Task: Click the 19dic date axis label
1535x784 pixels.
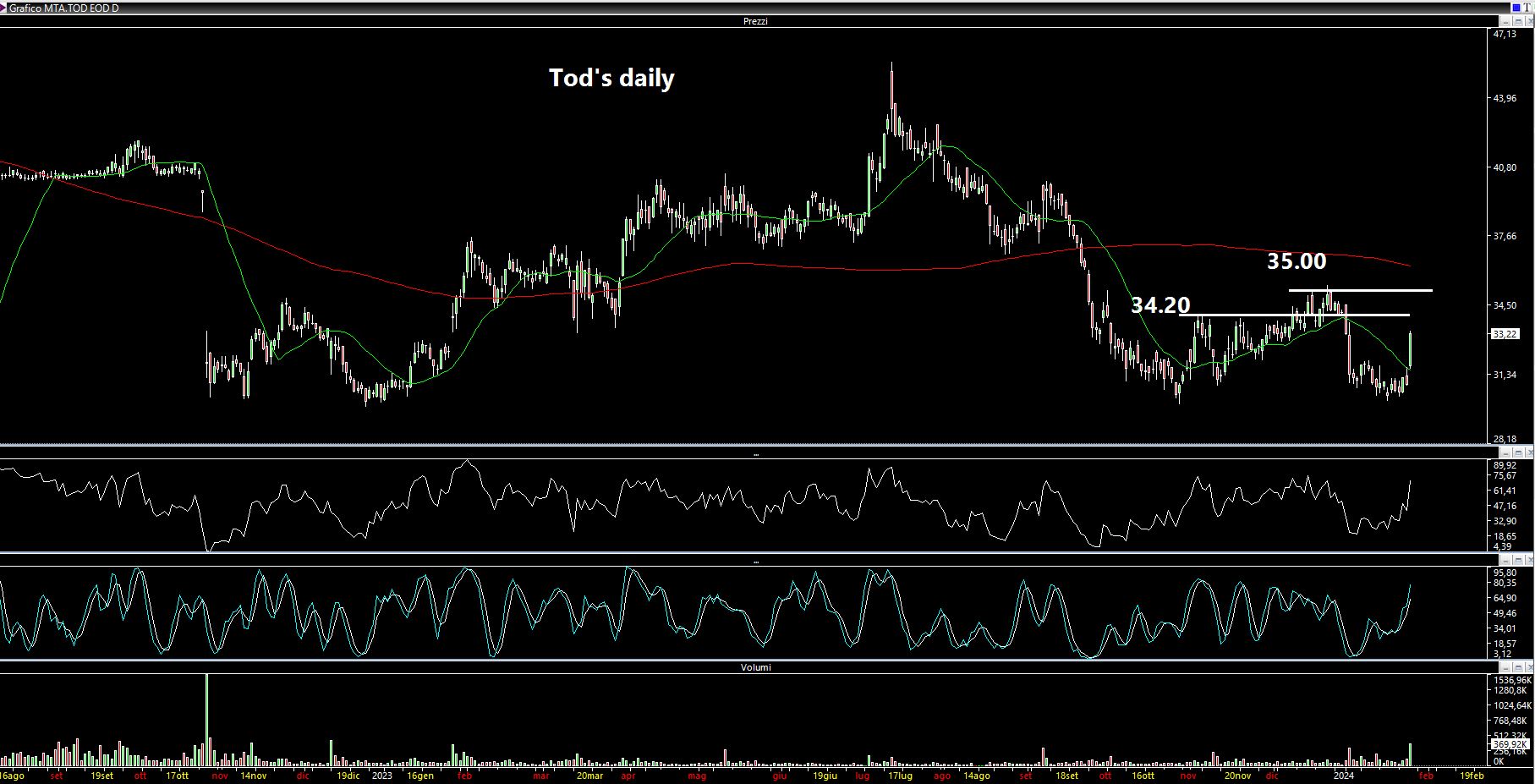Action: (348, 776)
